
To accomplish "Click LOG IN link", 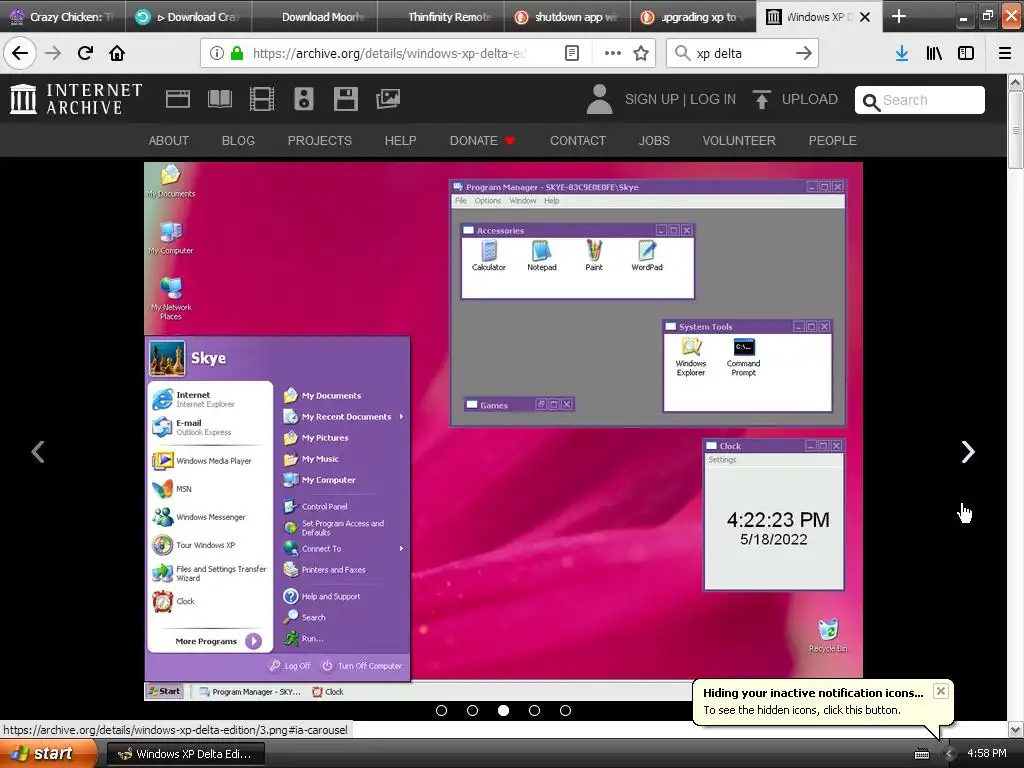I will [713, 99].
